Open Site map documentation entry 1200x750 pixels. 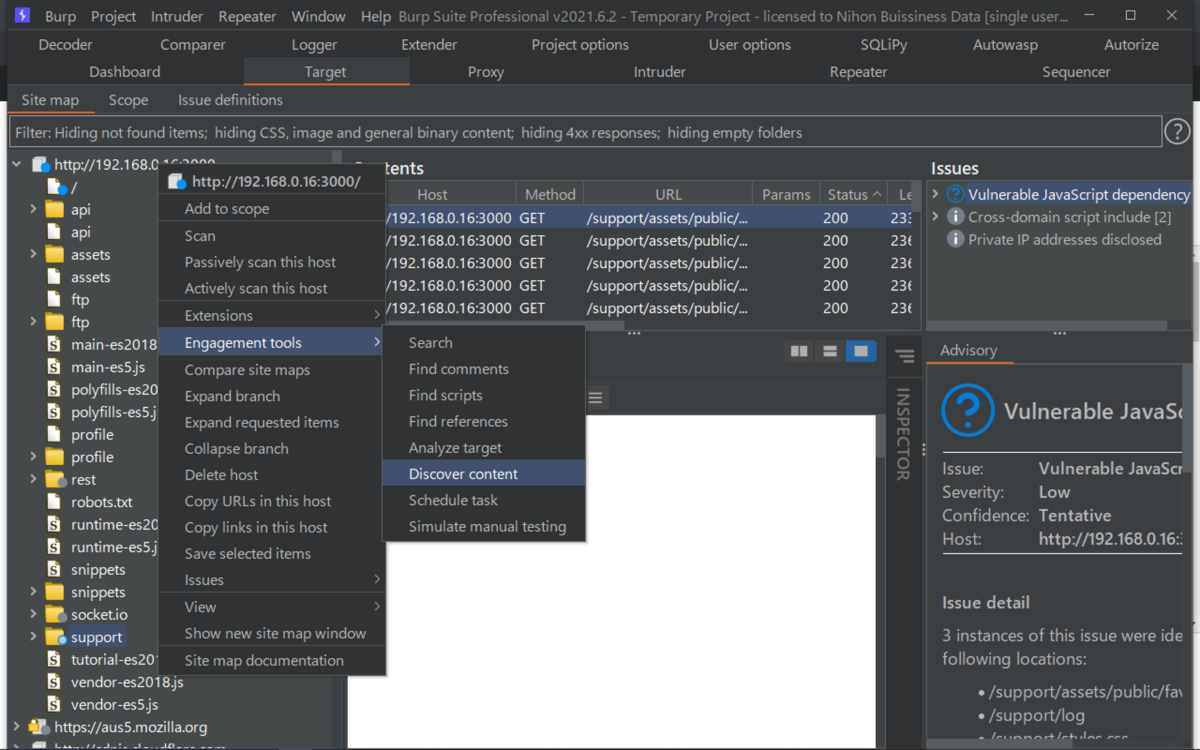coord(272,660)
